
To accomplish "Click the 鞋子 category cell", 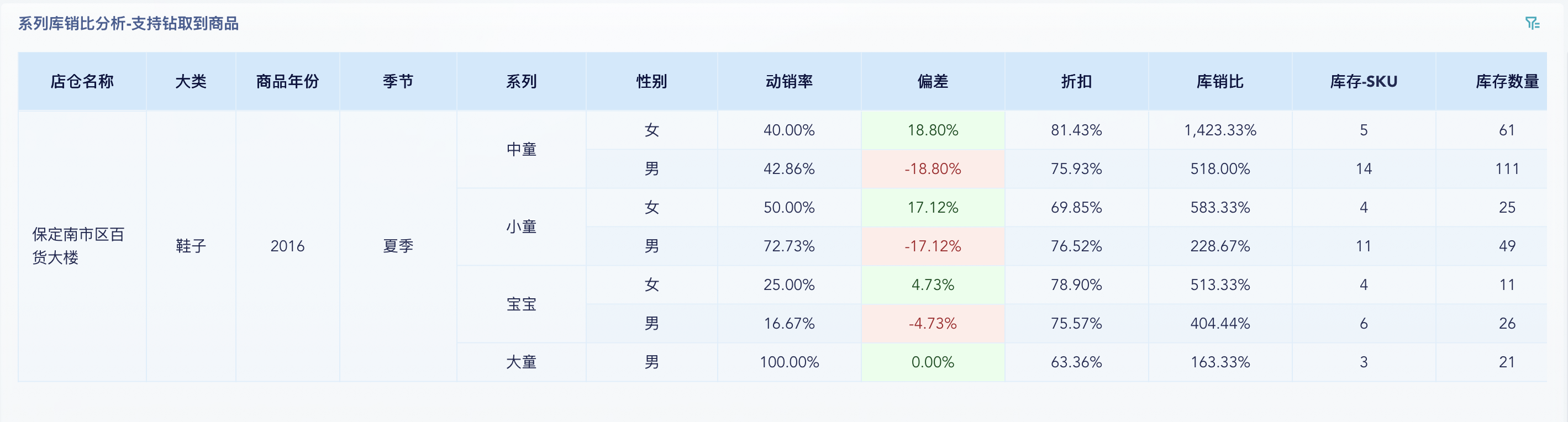I will coord(191,245).
